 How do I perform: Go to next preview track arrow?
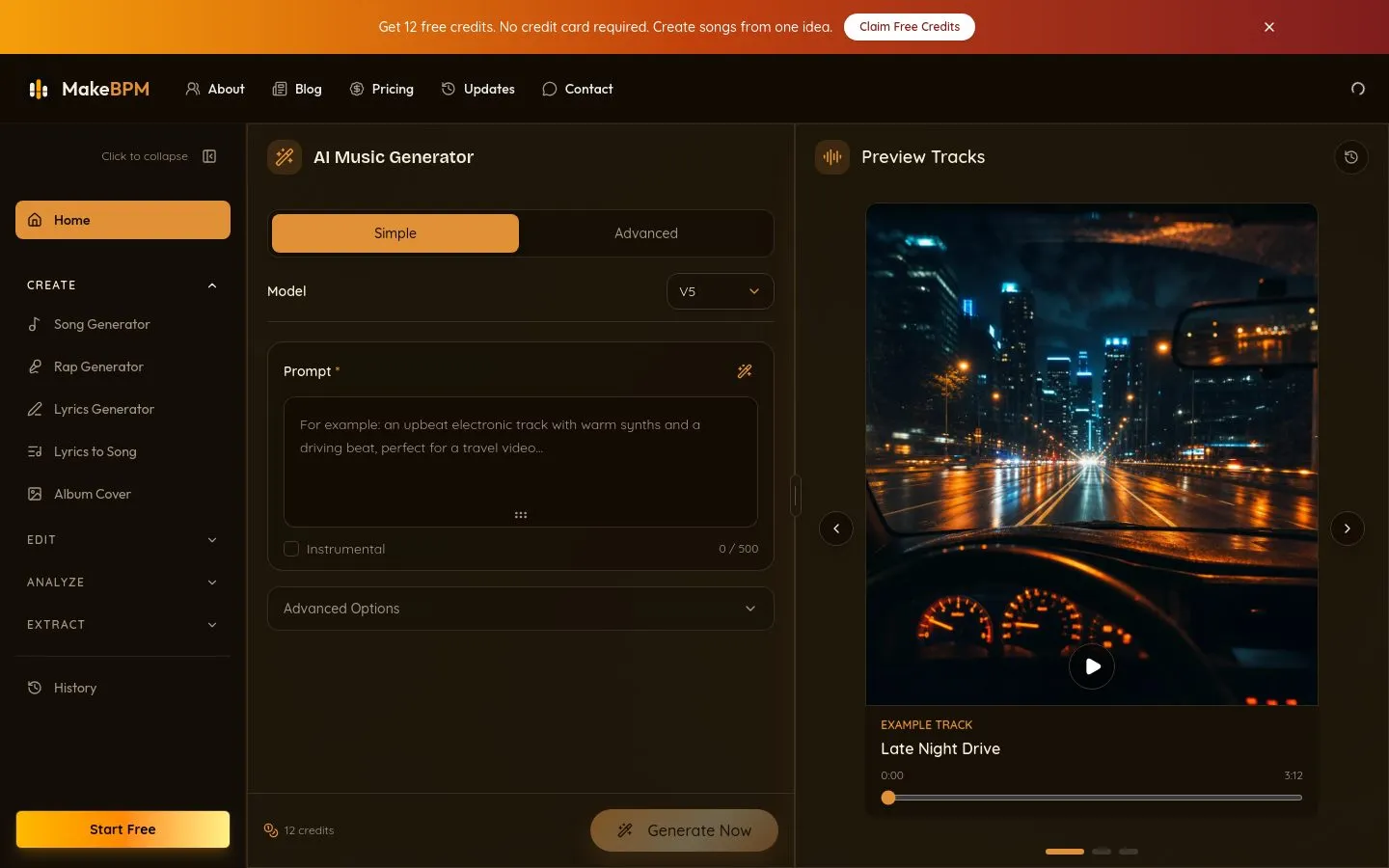[1348, 529]
